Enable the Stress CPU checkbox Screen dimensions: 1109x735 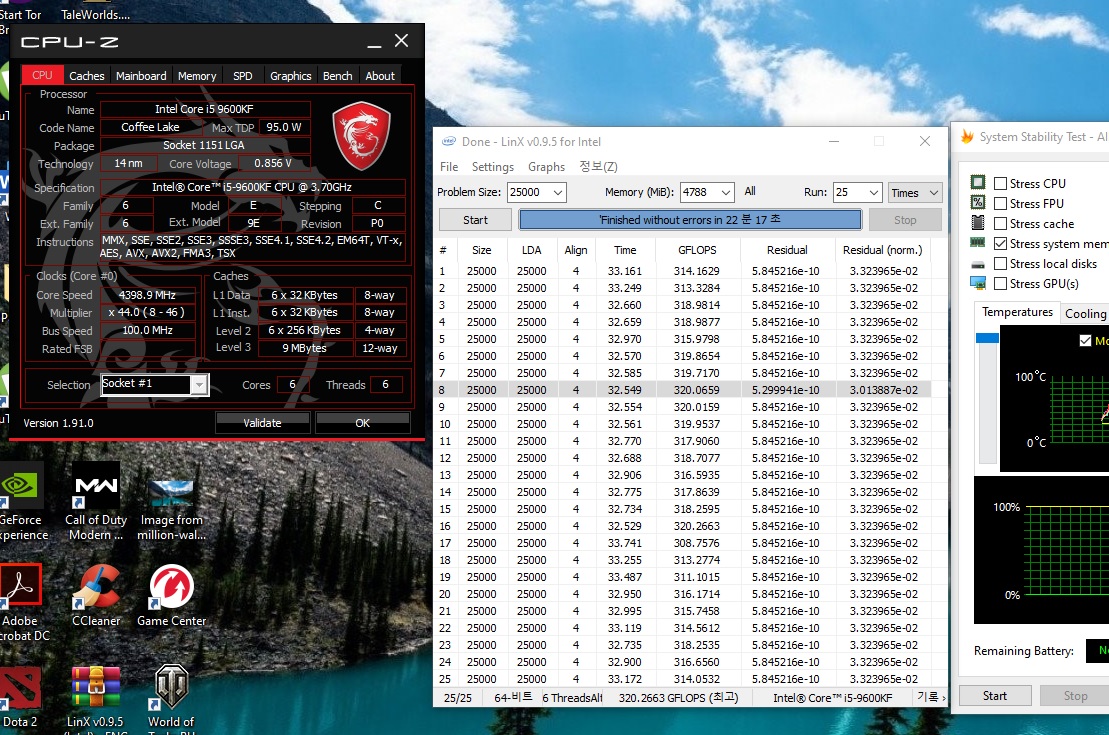coord(1000,183)
